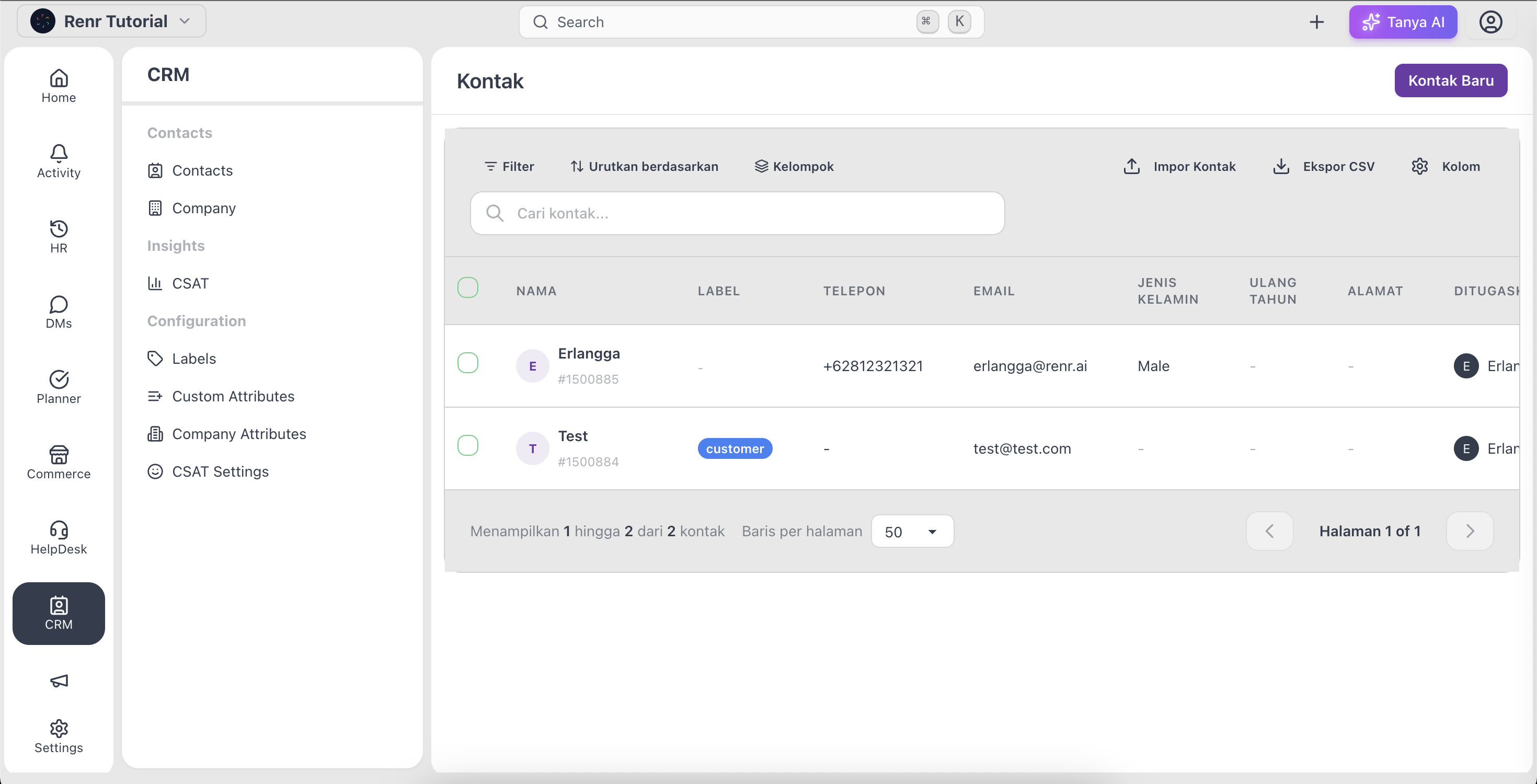The width and height of the screenshot is (1537, 784).
Task: Focus the Cari kontak search field
Action: point(738,213)
